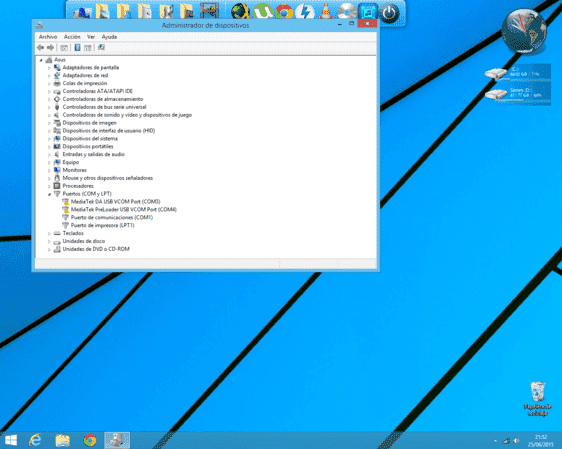This screenshot has width=562, height=449.
Task: Click the lightning bolt icon in dock
Action: (x=305, y=11)
